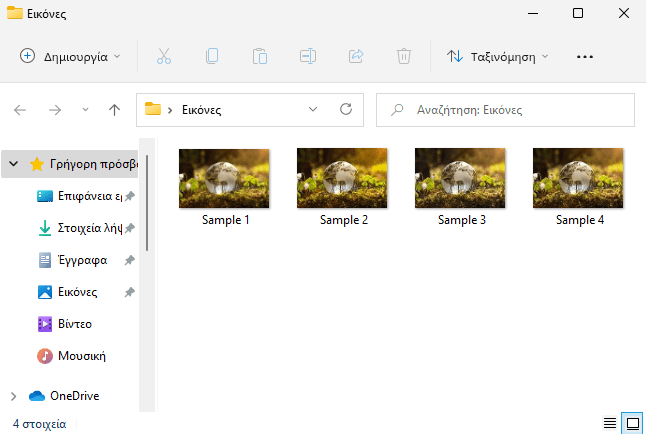The width and height of the screenshot is (646, 434).
Task: Click the search magnifier icon
Action: point(397,110)
